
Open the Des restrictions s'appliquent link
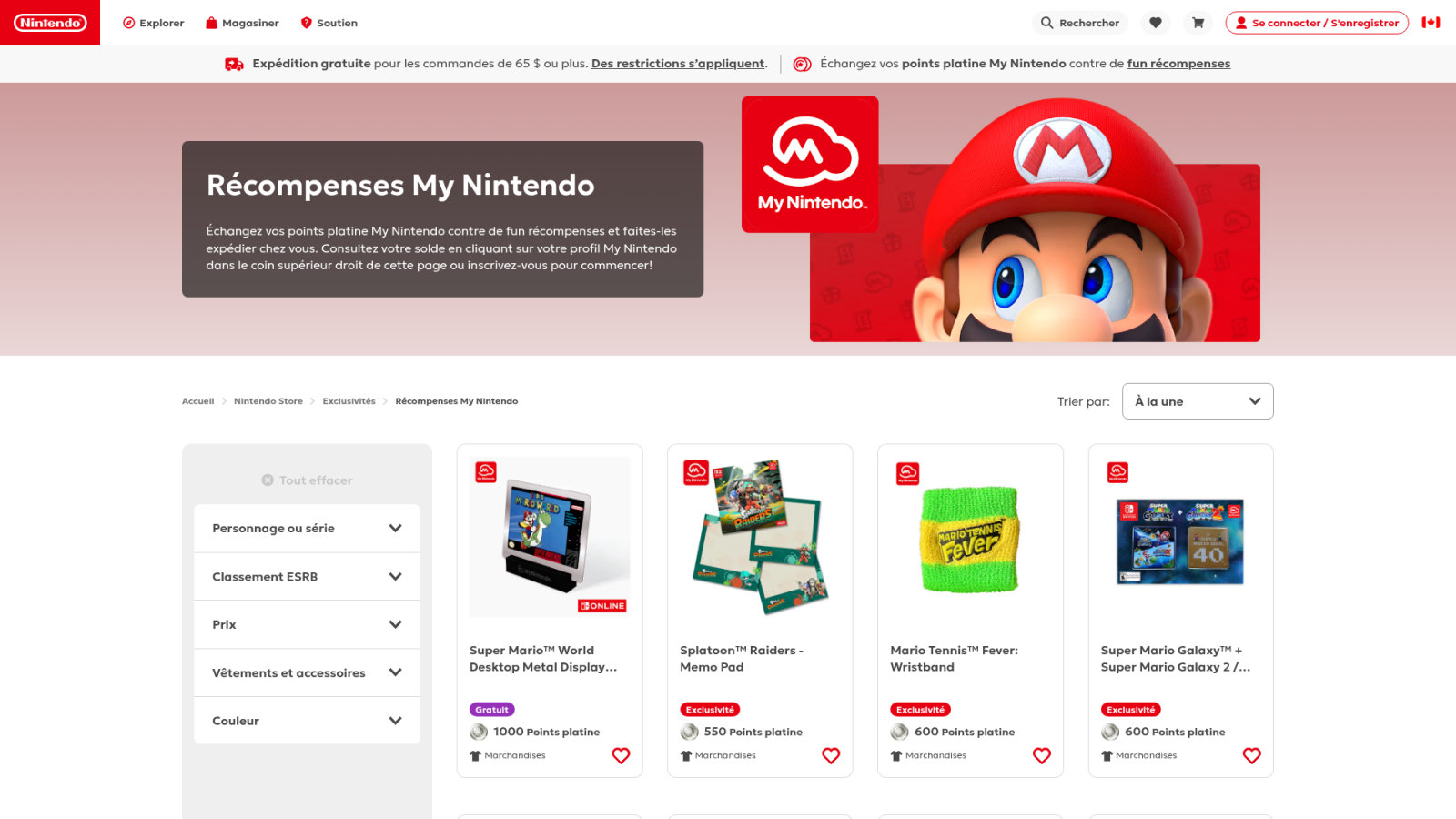(x=678, y=64)
